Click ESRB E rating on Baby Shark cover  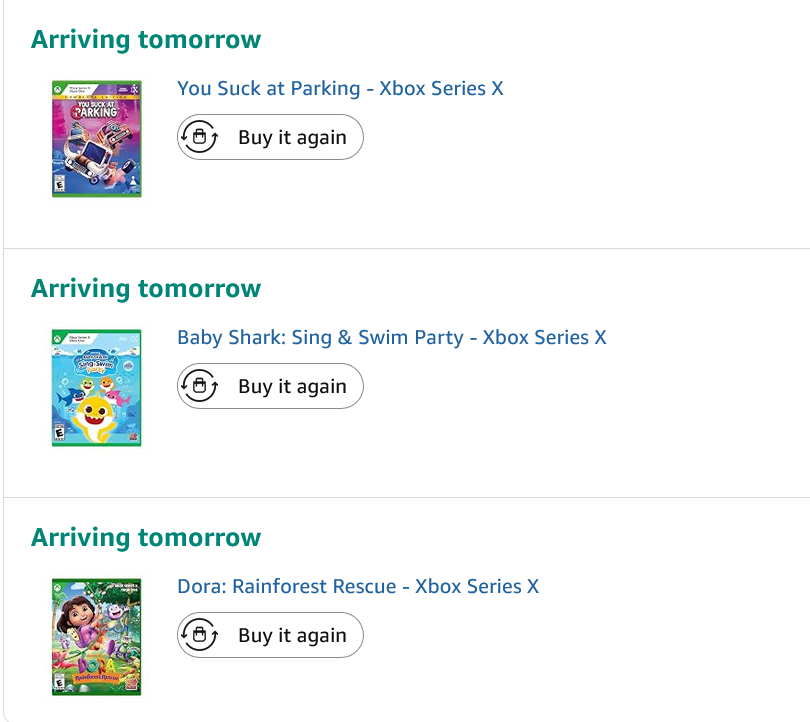point(59,433)
